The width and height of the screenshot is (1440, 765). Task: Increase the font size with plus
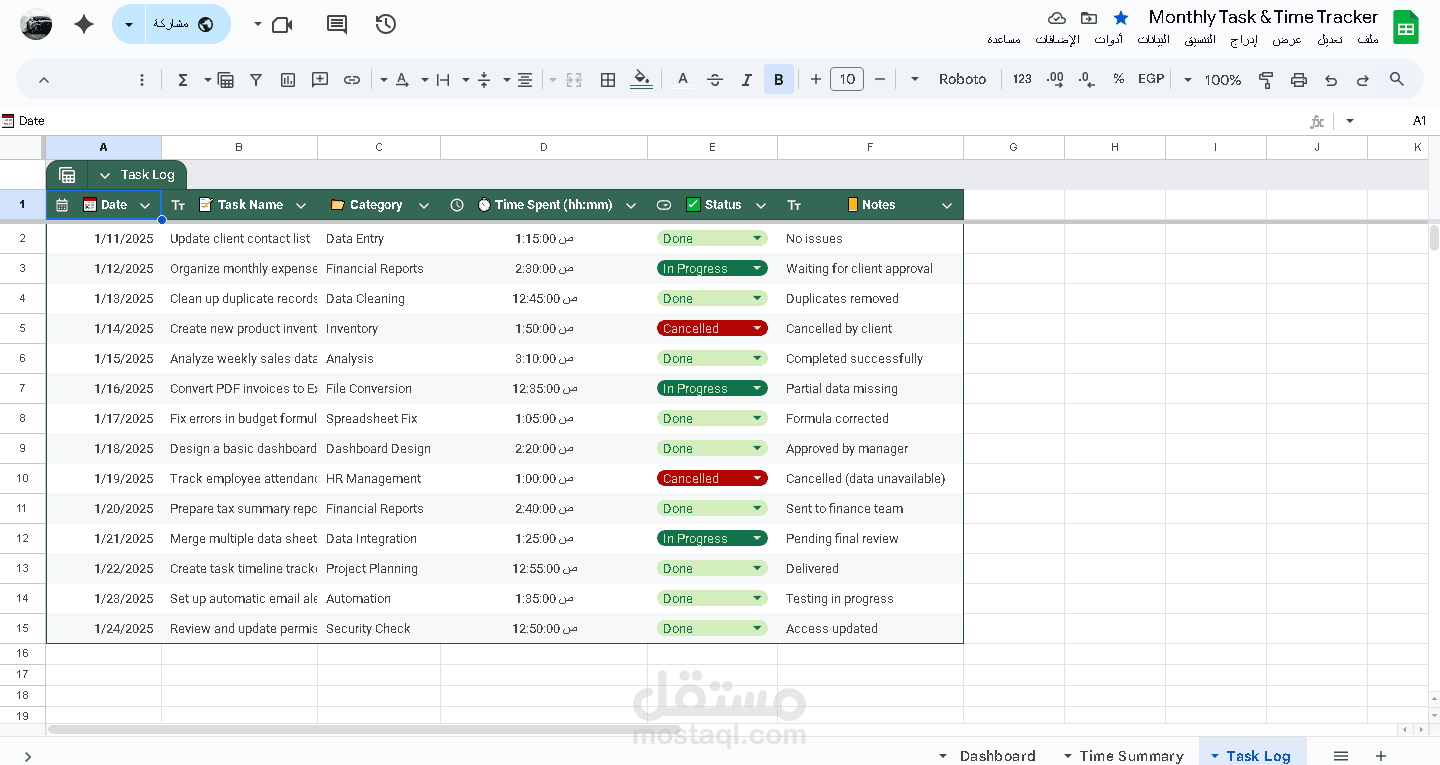(x=816, y=79)
